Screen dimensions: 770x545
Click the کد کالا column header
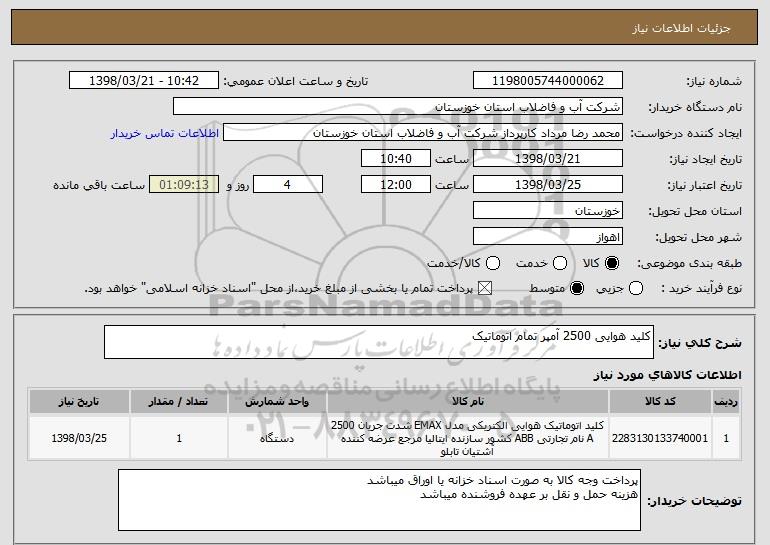coord(660,402)
